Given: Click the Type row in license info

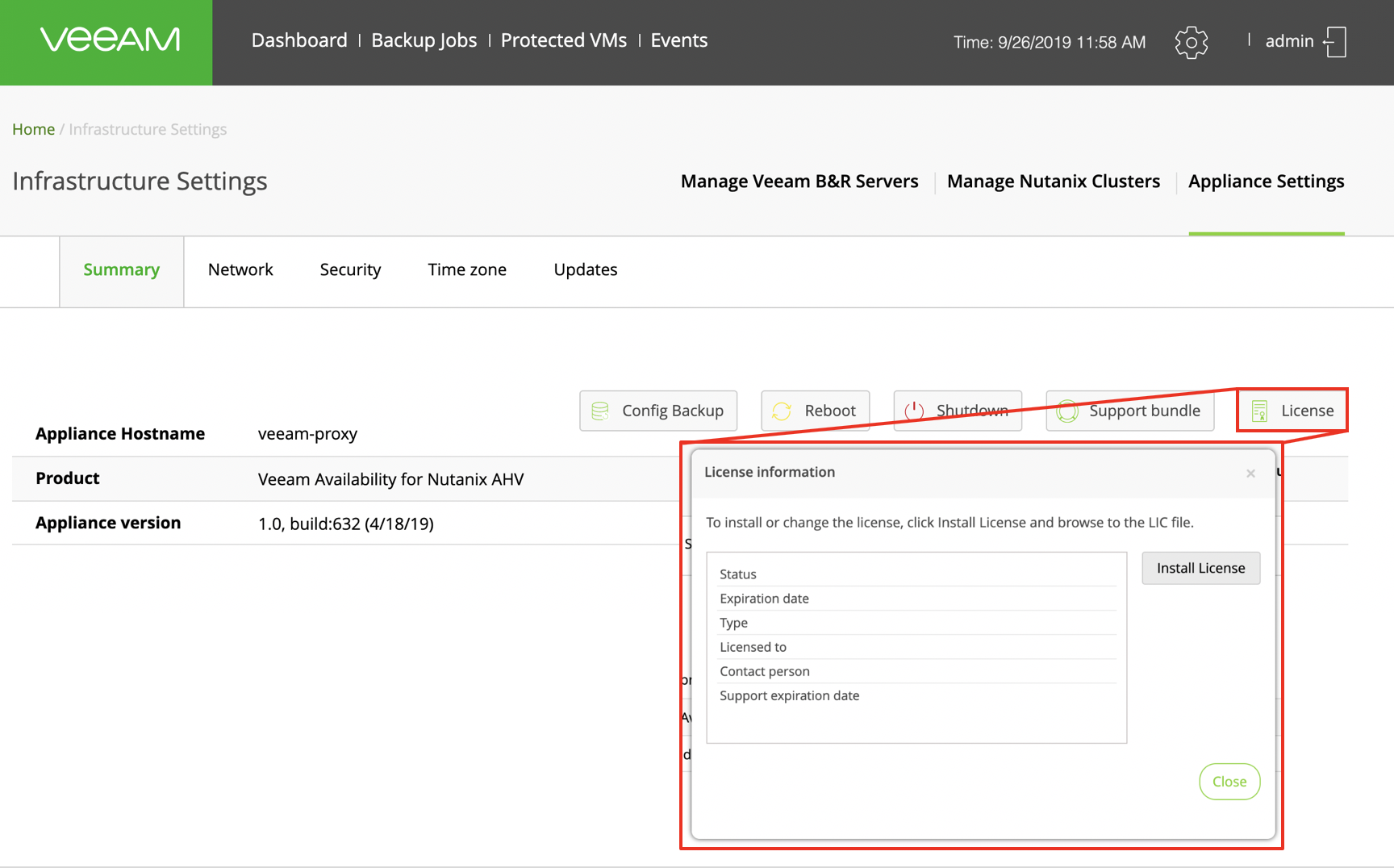Looking at the screenshot, I should [916, 623].
